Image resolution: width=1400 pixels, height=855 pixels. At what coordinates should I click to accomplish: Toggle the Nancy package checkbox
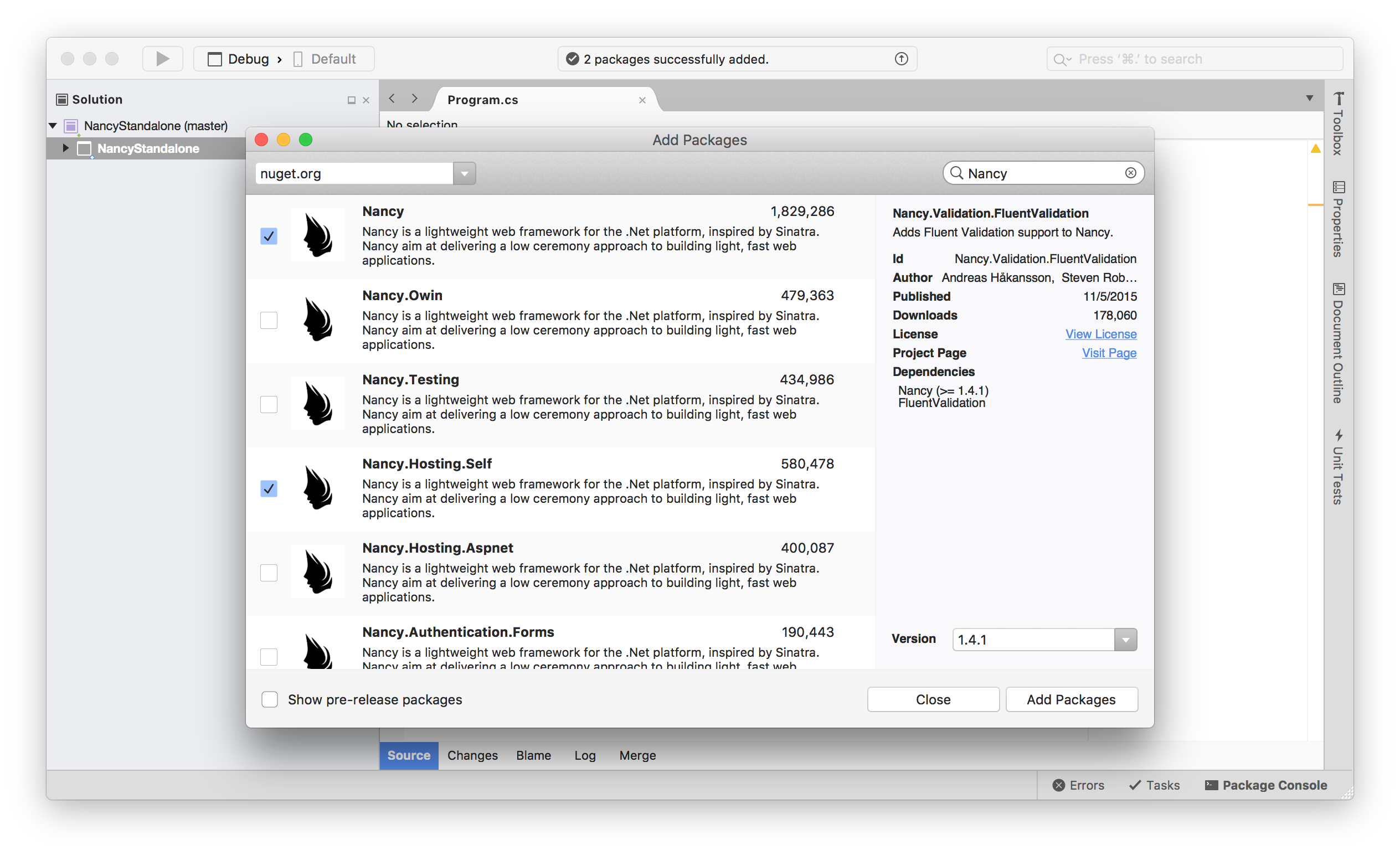coord(269,236)
